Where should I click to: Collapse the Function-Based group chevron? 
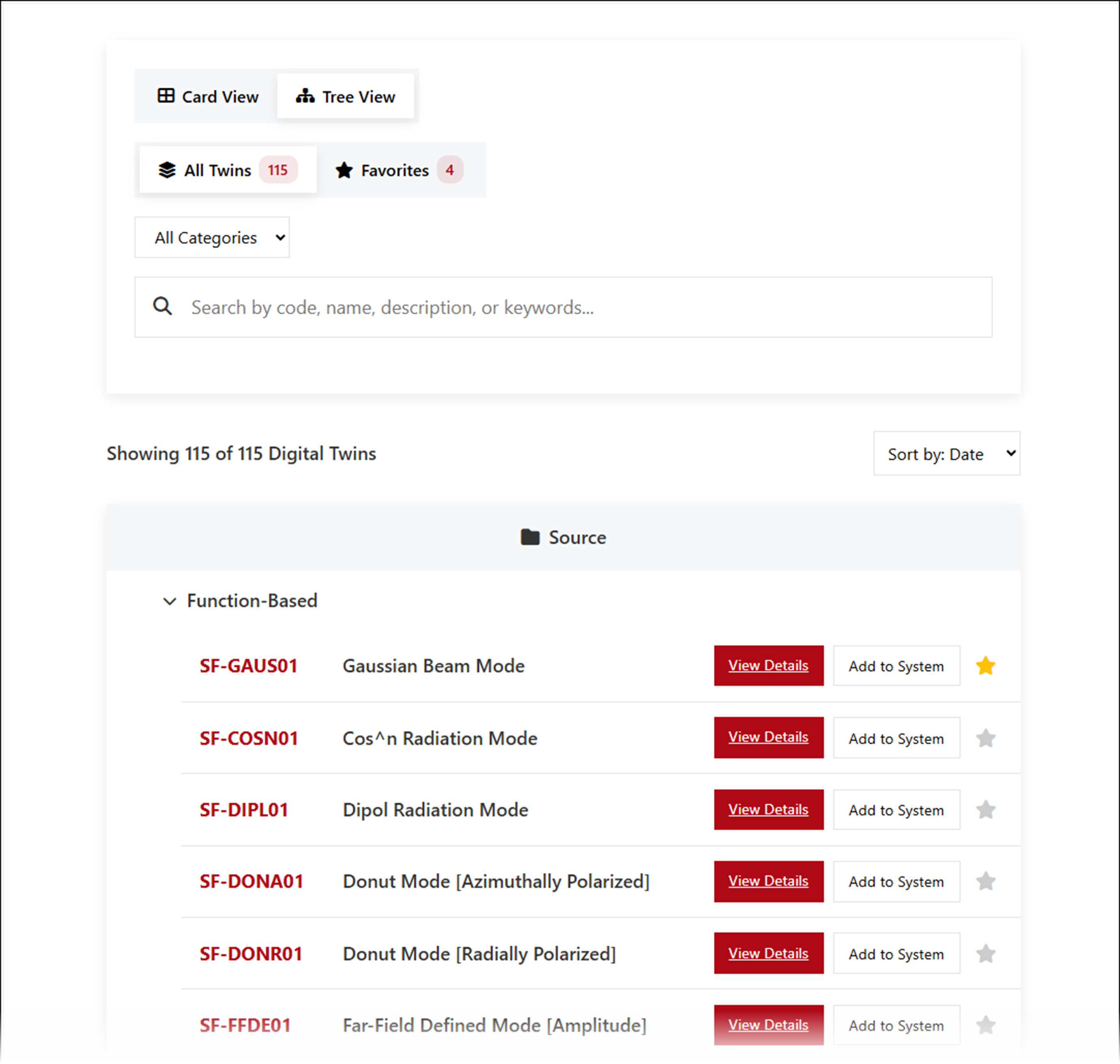[169, 601]
